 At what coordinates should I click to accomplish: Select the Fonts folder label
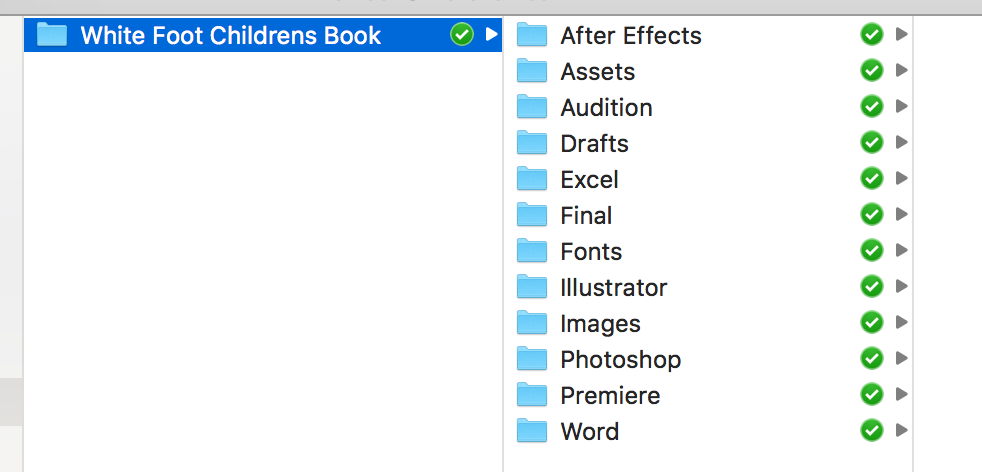coord(591,252)
